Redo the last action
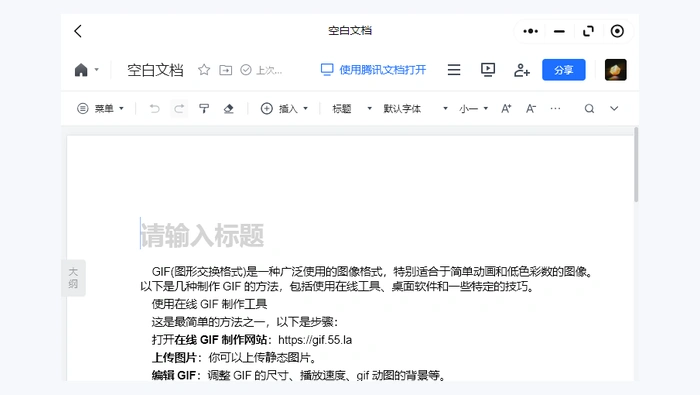Screen dimensions: 700x395 (179, 108)
